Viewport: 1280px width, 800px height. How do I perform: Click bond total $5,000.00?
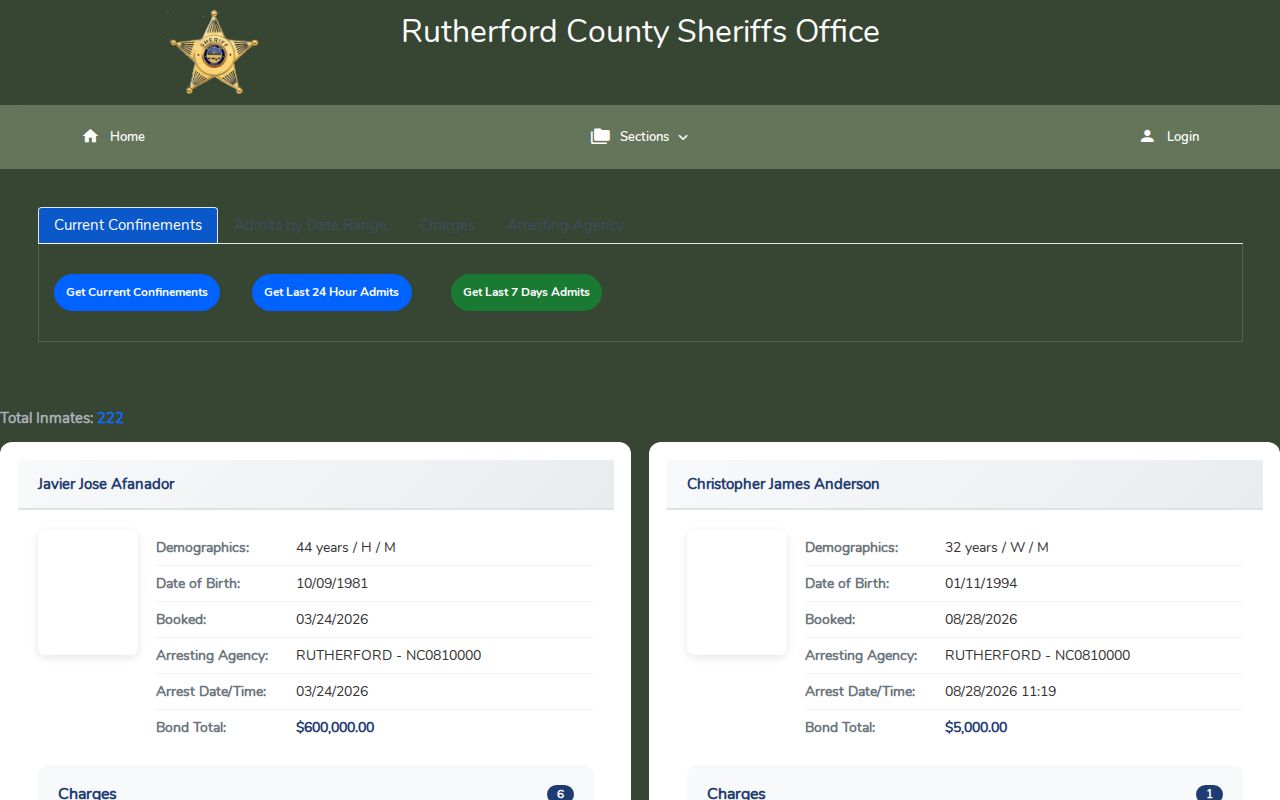976,727
